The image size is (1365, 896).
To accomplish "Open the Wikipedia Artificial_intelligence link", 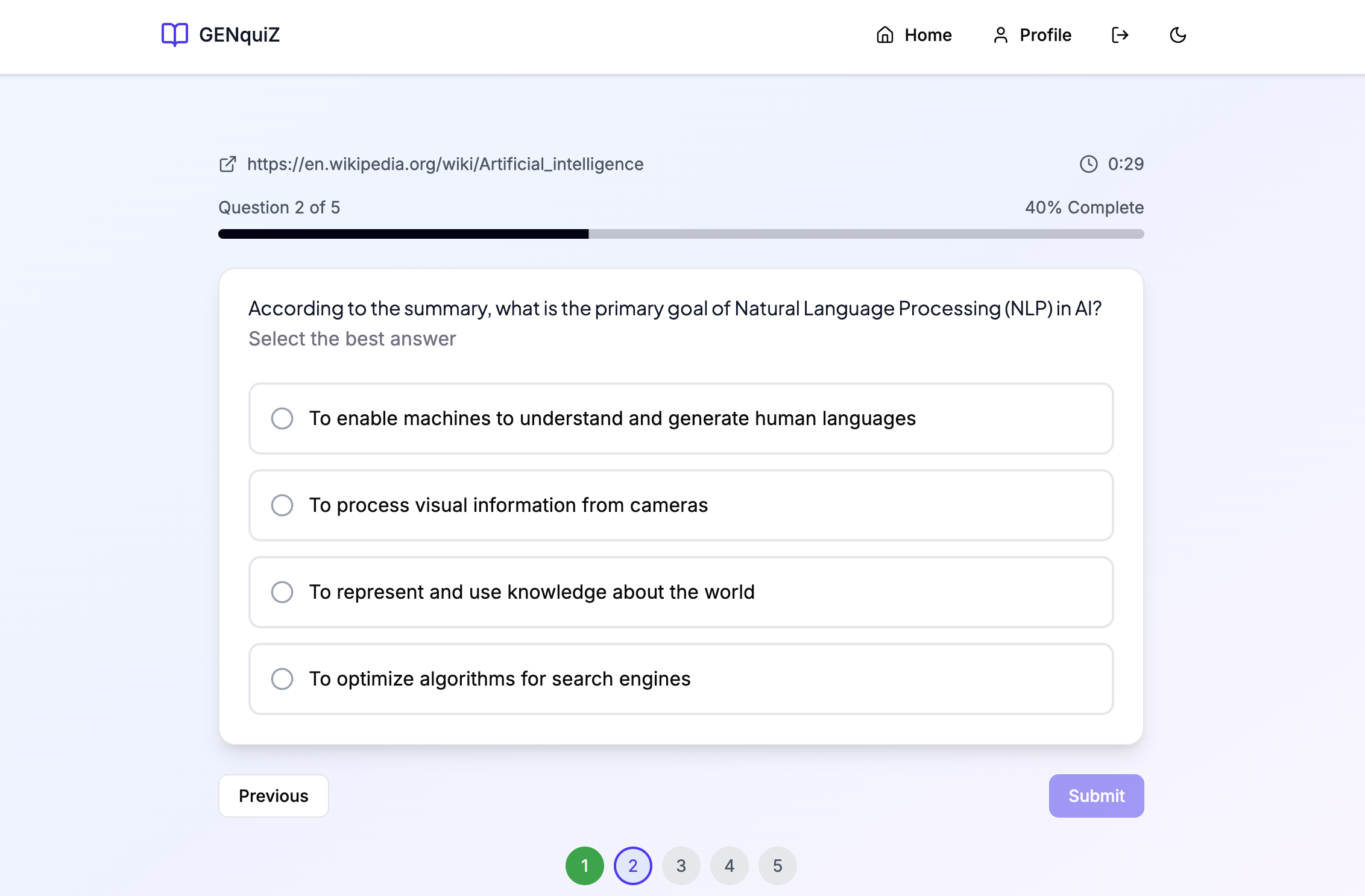I will click(445, 164).
